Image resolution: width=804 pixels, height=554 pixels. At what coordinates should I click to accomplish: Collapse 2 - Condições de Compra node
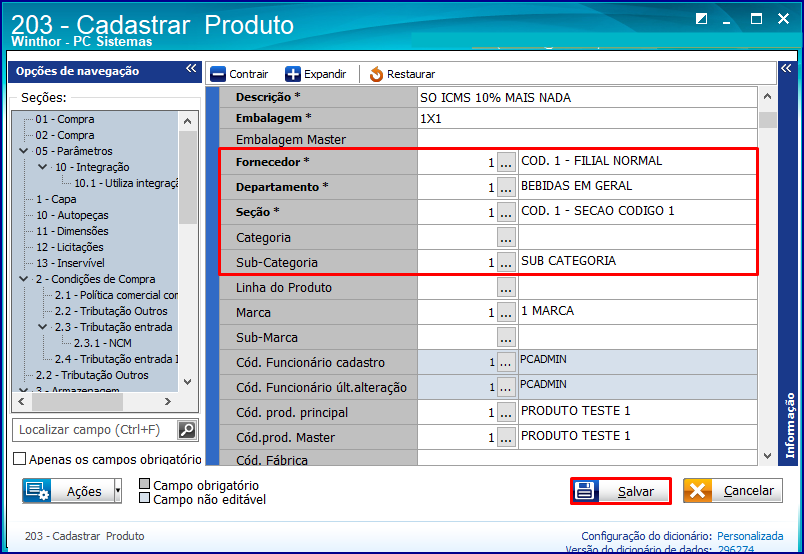24,279
